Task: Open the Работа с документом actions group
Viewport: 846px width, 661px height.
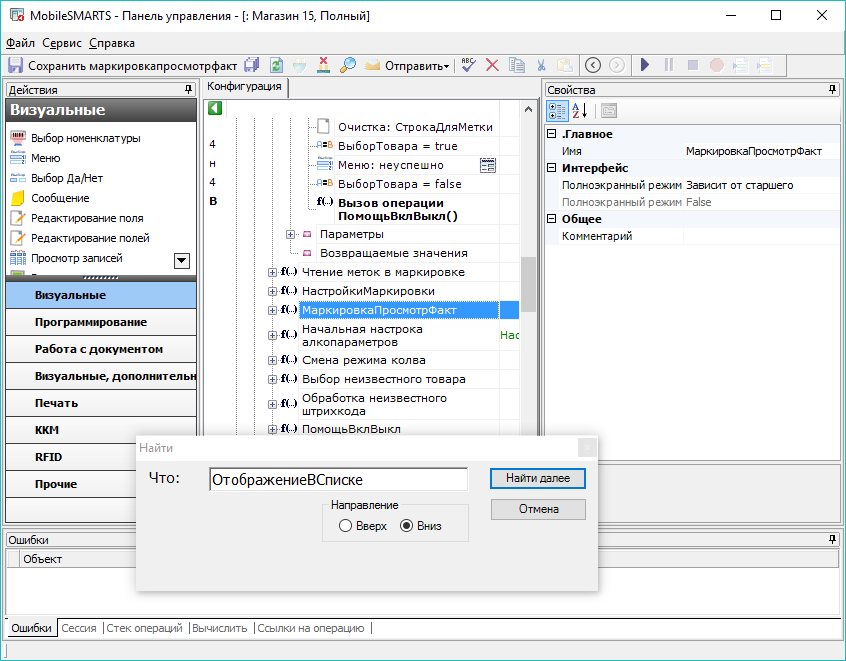Action: 101,349
